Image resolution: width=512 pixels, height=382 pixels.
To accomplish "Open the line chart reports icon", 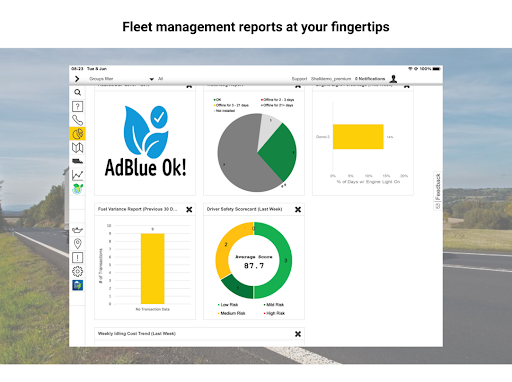I will point(77,175).
